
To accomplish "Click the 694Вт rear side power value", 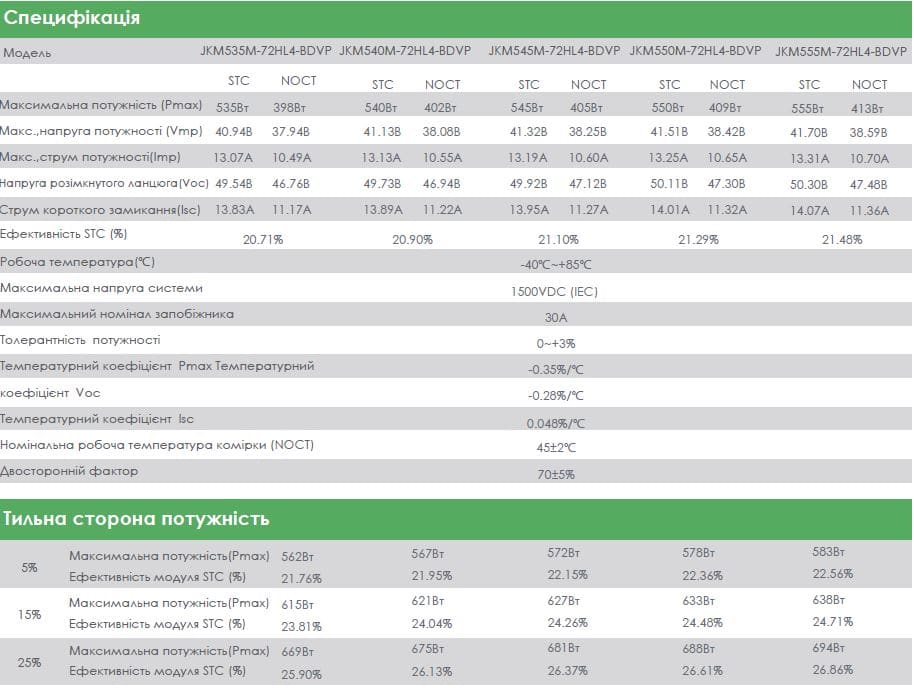I will [828, 650].
